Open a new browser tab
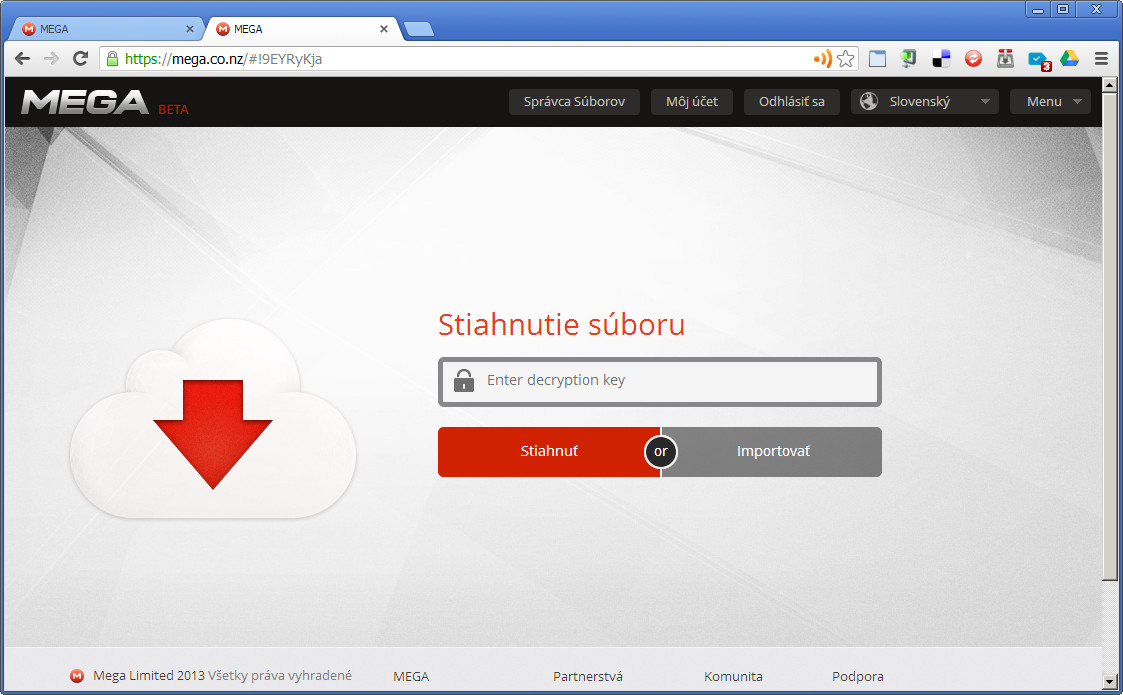This screenshot has height=695, width=1123. [x=419, y=29]
